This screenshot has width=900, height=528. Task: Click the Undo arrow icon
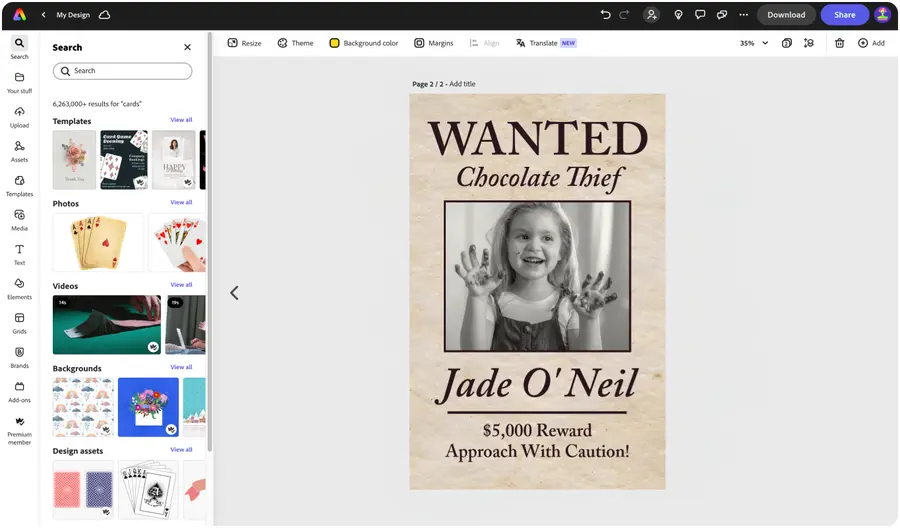point(605,15)
